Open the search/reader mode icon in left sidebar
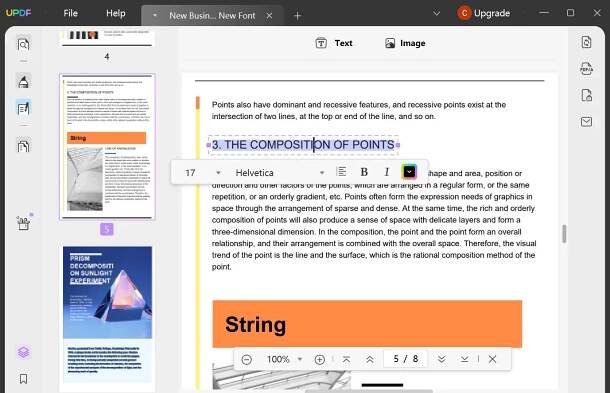610x393 pixels. (23, 44)
